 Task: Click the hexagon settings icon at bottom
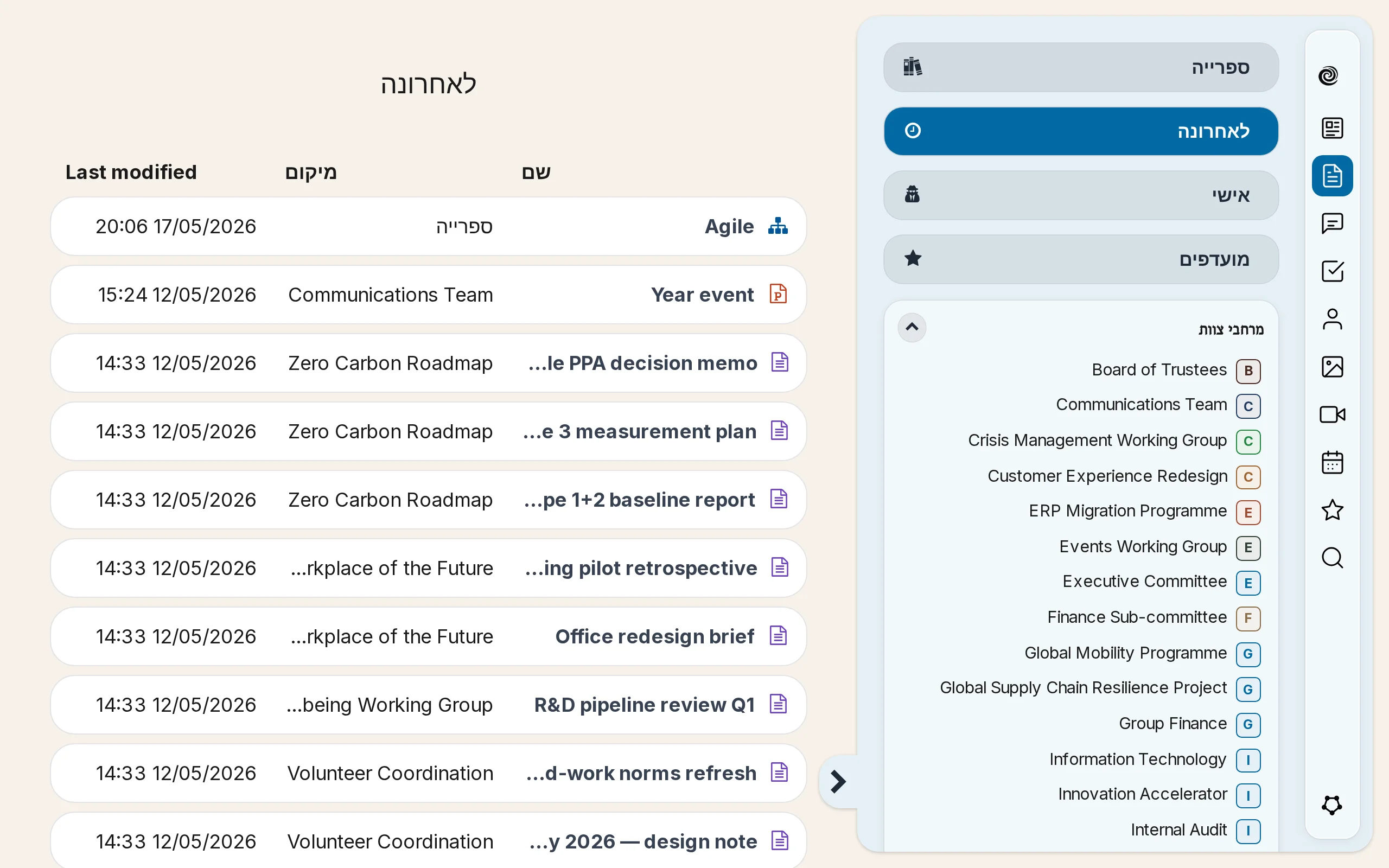[x=1331, y=805]
